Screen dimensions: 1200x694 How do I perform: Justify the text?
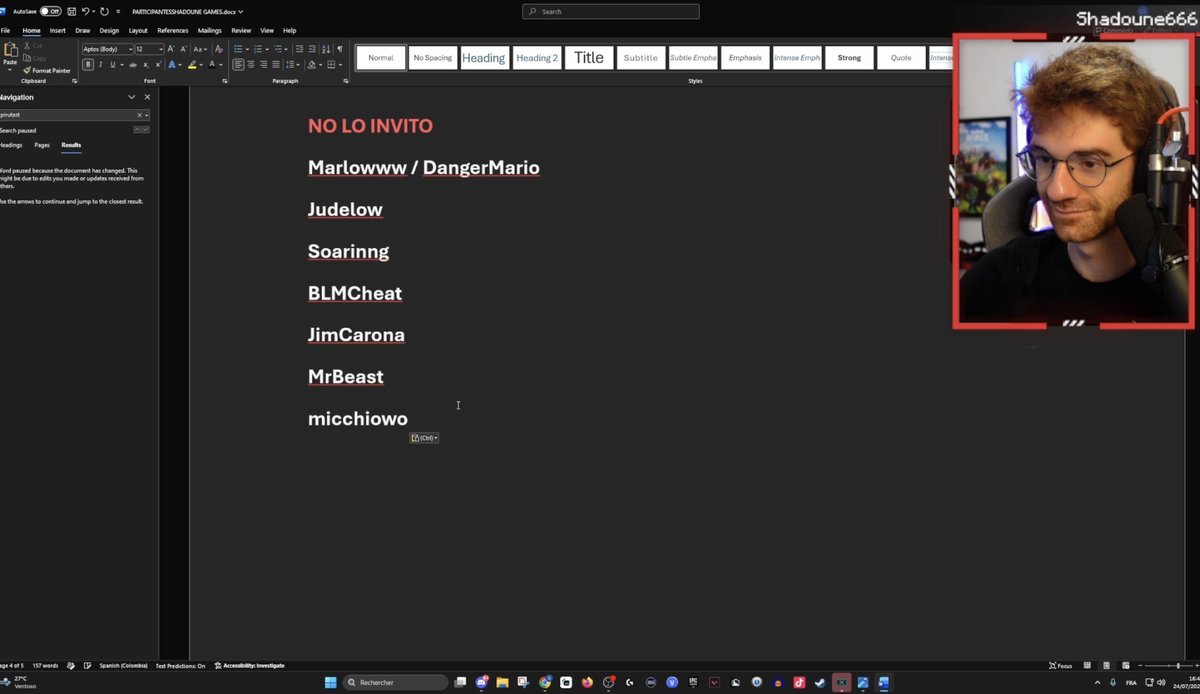pyautogui.click(x=276, y=64)
